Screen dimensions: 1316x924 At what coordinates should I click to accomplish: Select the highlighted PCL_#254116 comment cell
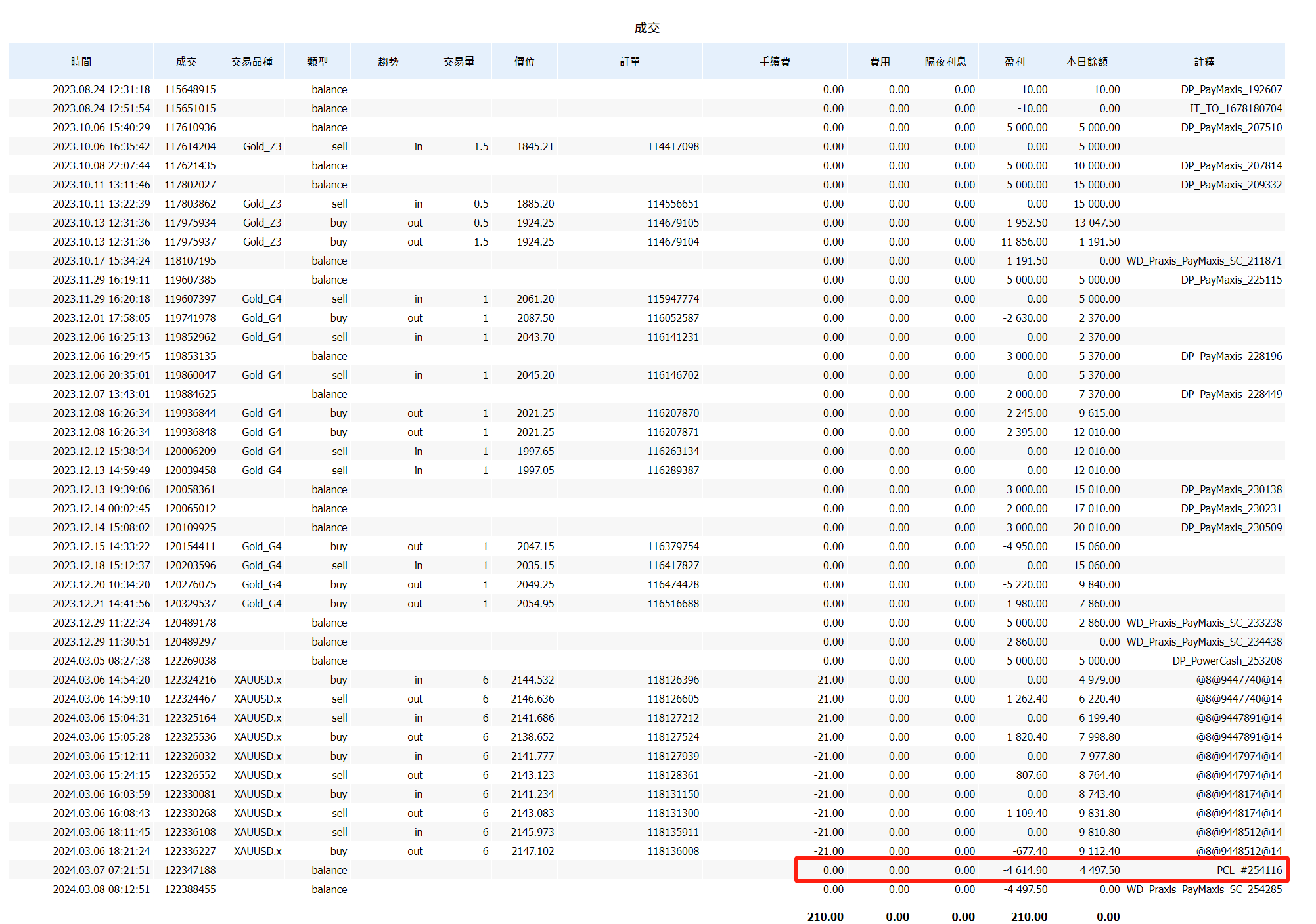[1248, 870]
